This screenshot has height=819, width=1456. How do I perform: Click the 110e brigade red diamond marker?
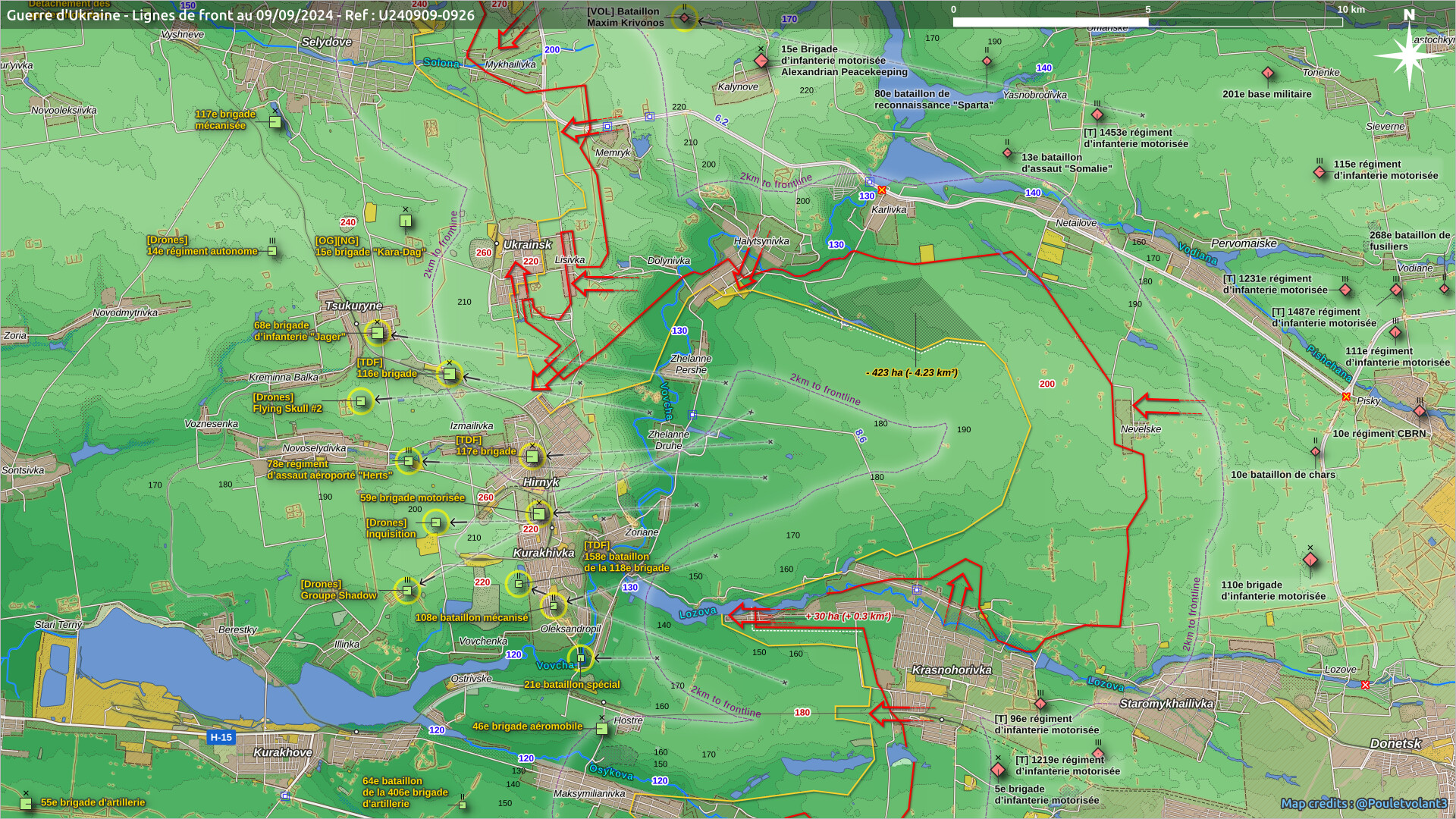(1310, 560)
